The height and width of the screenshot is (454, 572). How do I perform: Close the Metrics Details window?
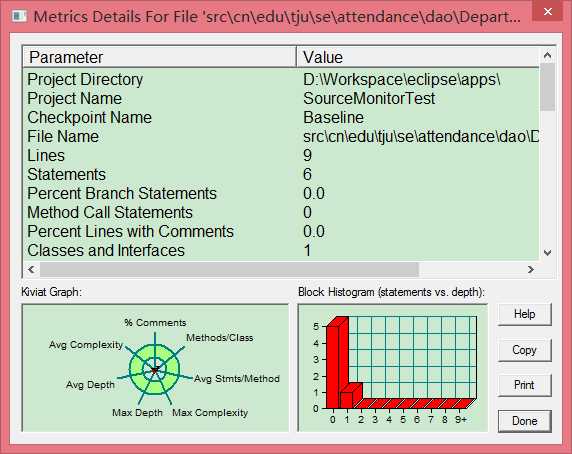548,12
